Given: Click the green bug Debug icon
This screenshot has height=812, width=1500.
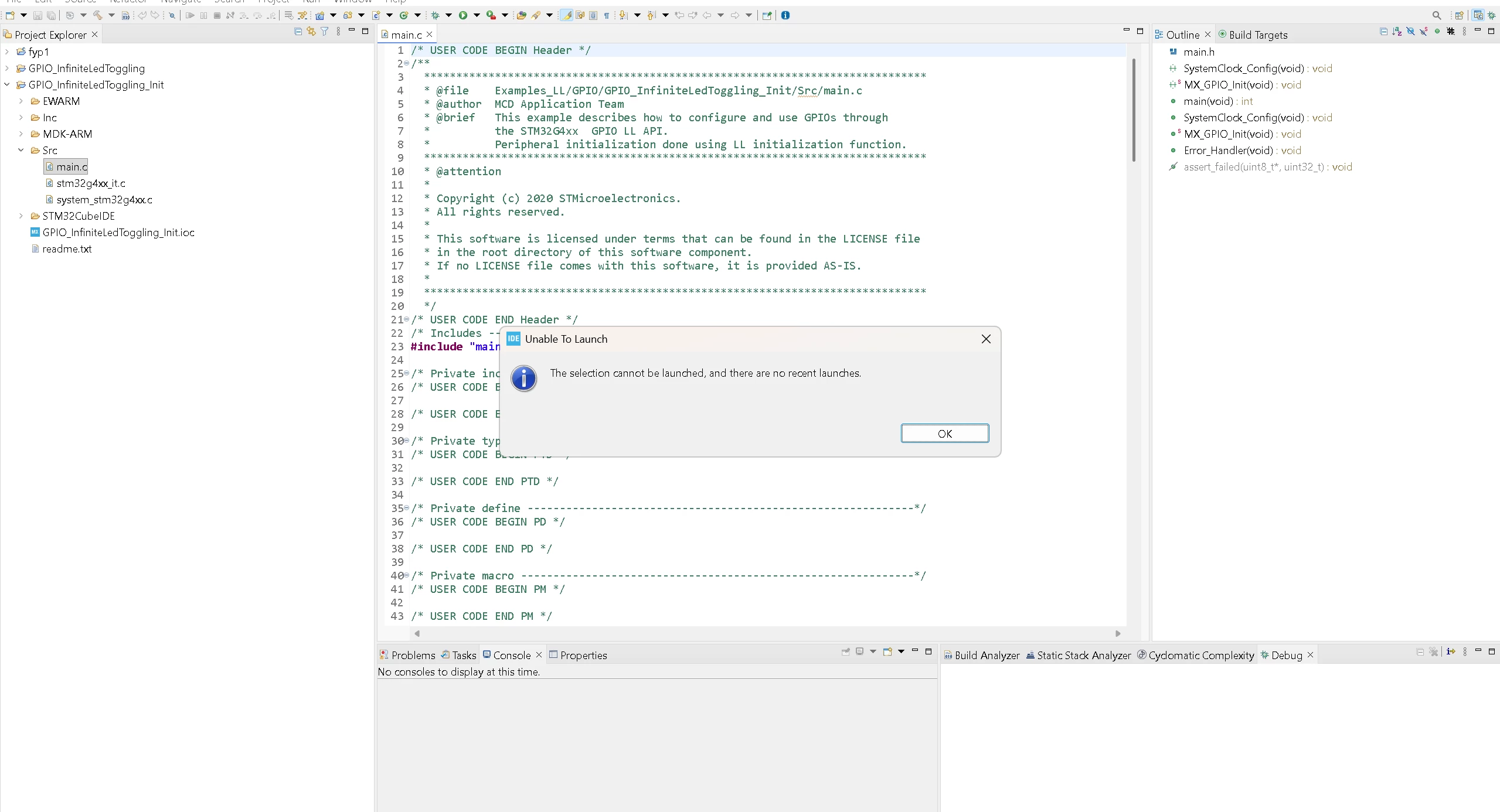Looking at the screenshot, I should coord(435,15).
